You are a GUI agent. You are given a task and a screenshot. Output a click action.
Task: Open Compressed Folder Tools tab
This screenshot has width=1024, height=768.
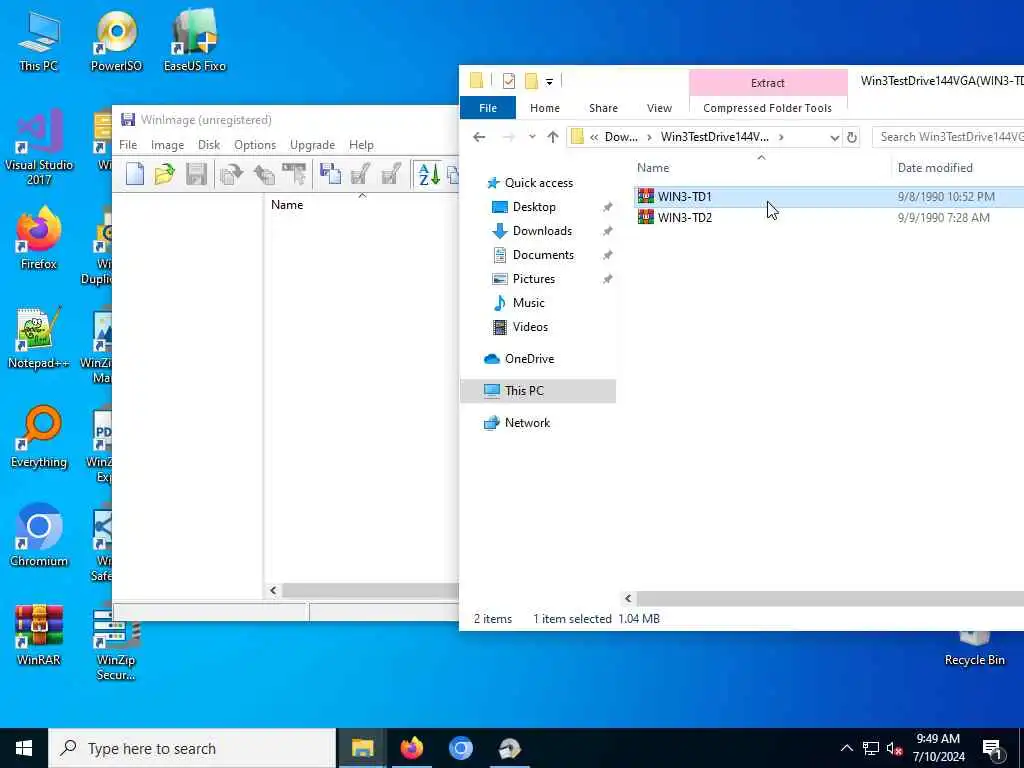(x=767, y=108)
